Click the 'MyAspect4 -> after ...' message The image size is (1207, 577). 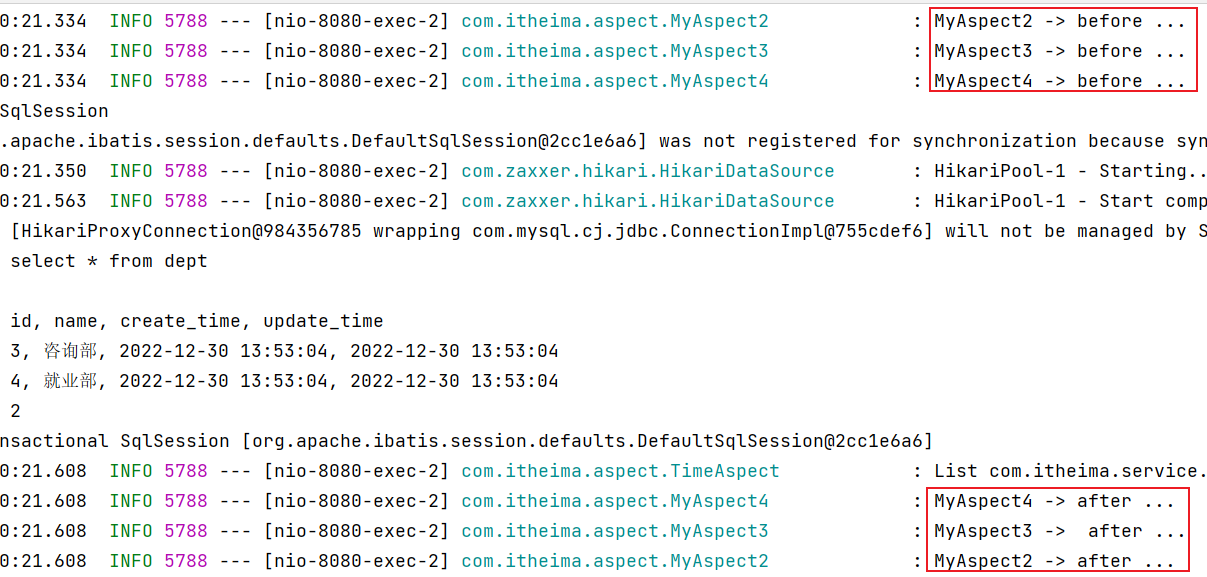coord(1054,501)
